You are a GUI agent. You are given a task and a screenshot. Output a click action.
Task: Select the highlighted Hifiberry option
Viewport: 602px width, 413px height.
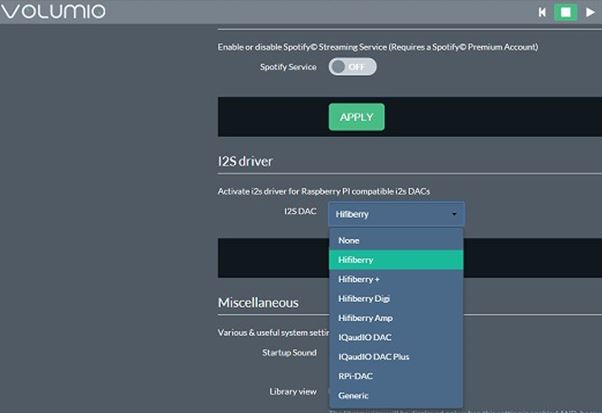tap(396, 260)
